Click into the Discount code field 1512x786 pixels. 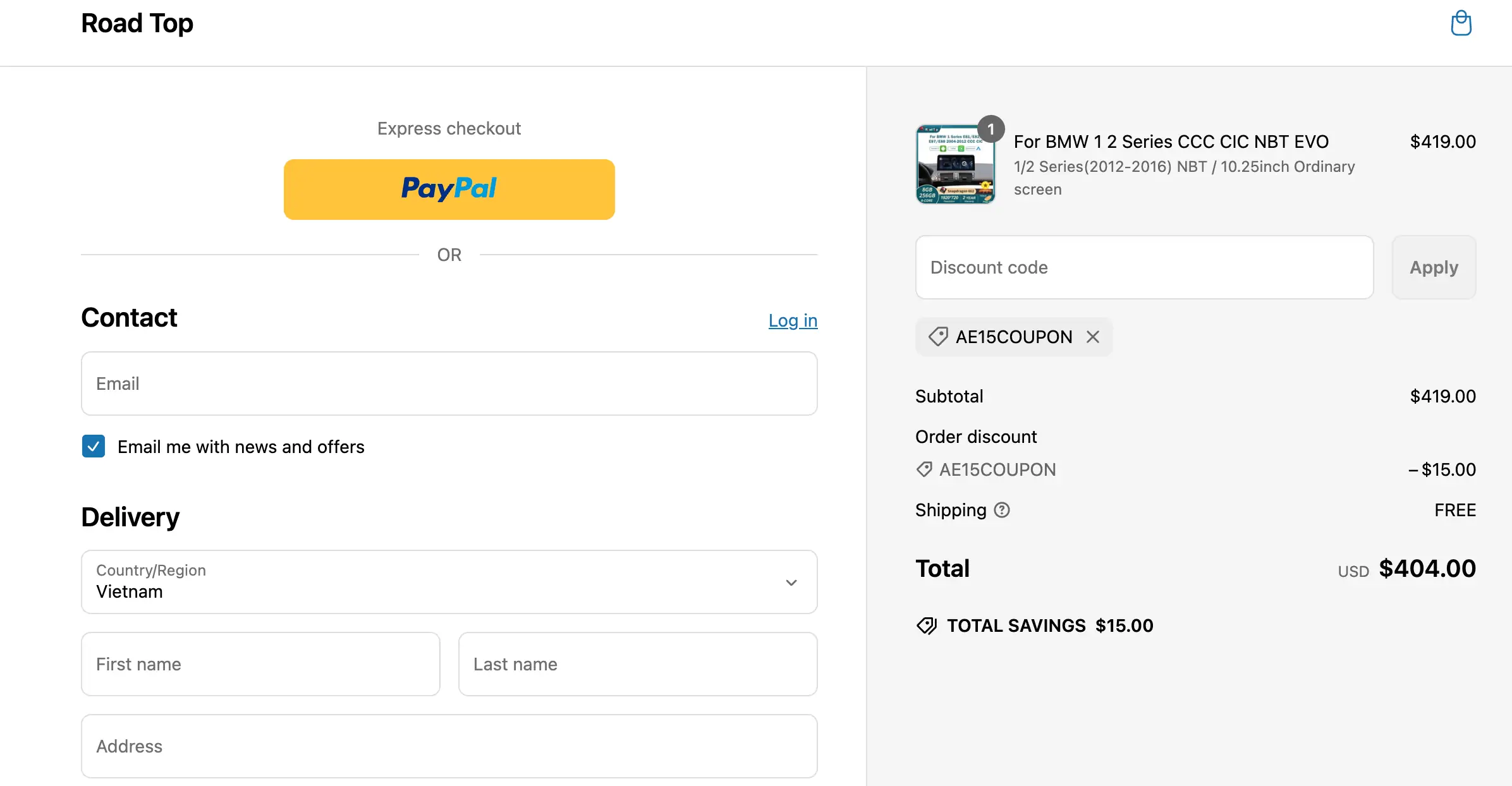[1144, 267]
